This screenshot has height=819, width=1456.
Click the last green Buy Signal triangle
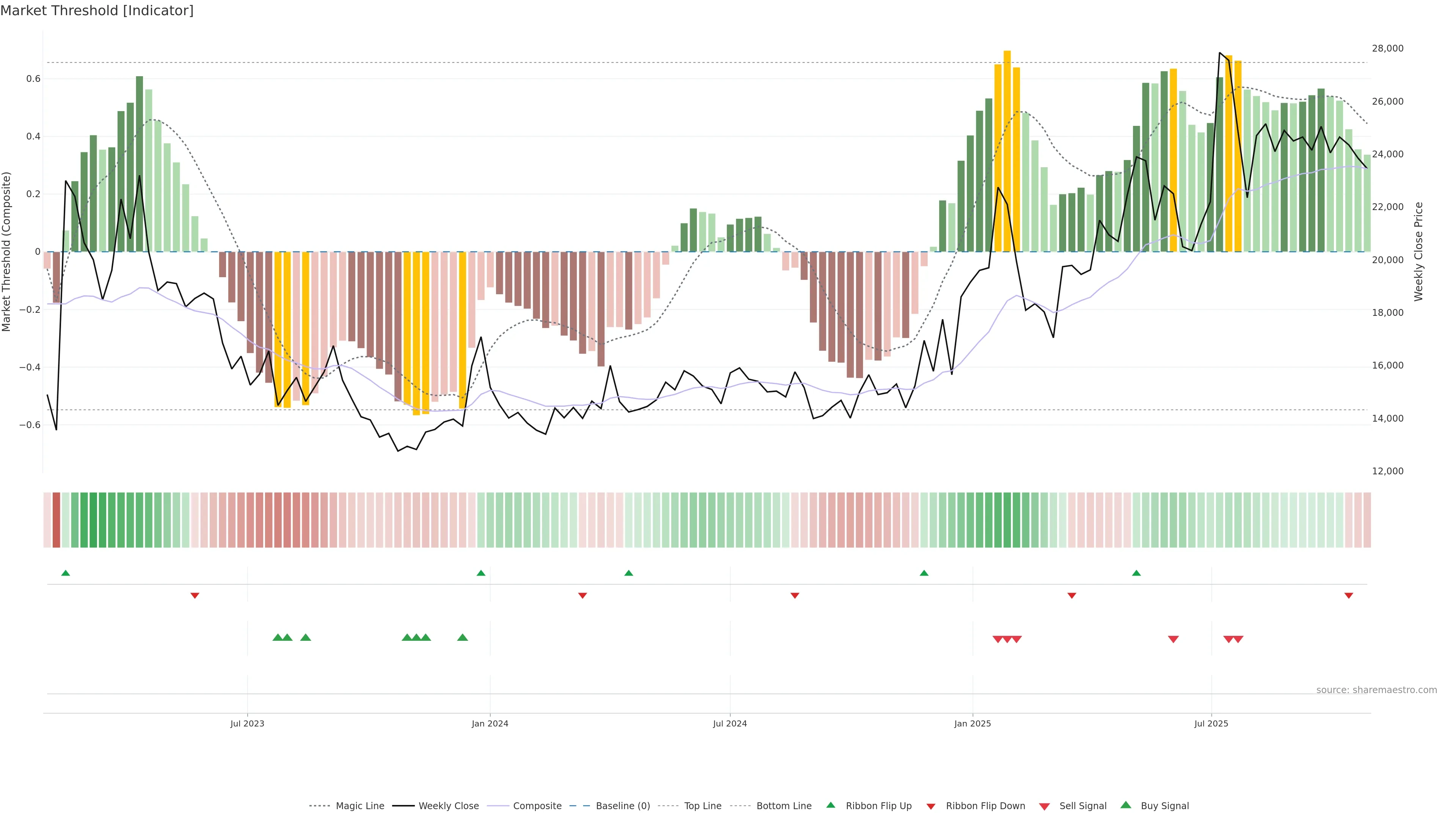(x=462, y=637)
